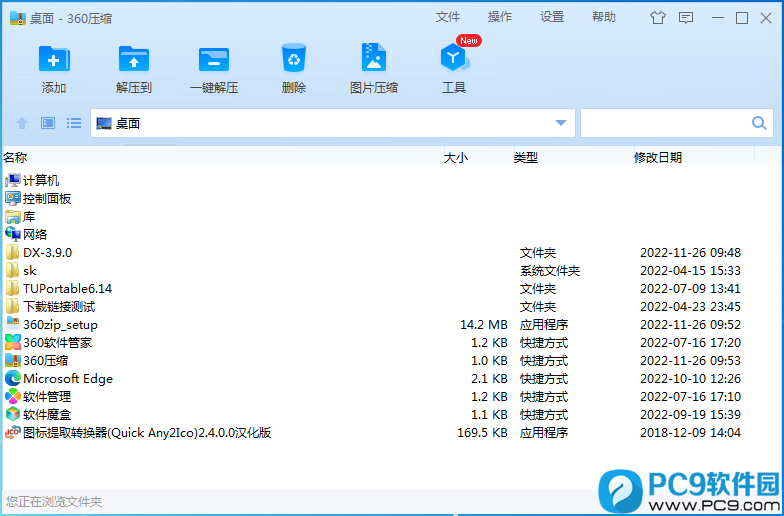
Task: Click the 14.2 MB size value
Action: 484,324
